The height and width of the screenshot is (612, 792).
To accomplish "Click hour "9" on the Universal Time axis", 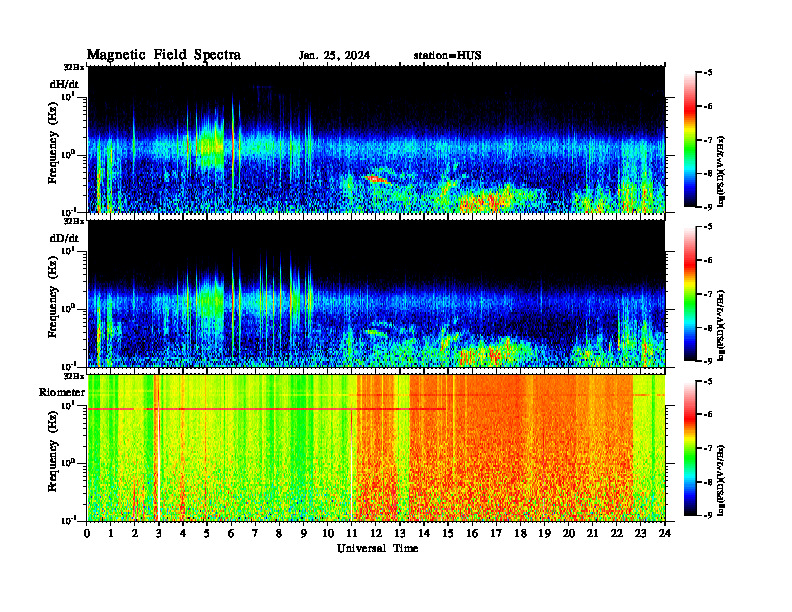I will point(303,533).
